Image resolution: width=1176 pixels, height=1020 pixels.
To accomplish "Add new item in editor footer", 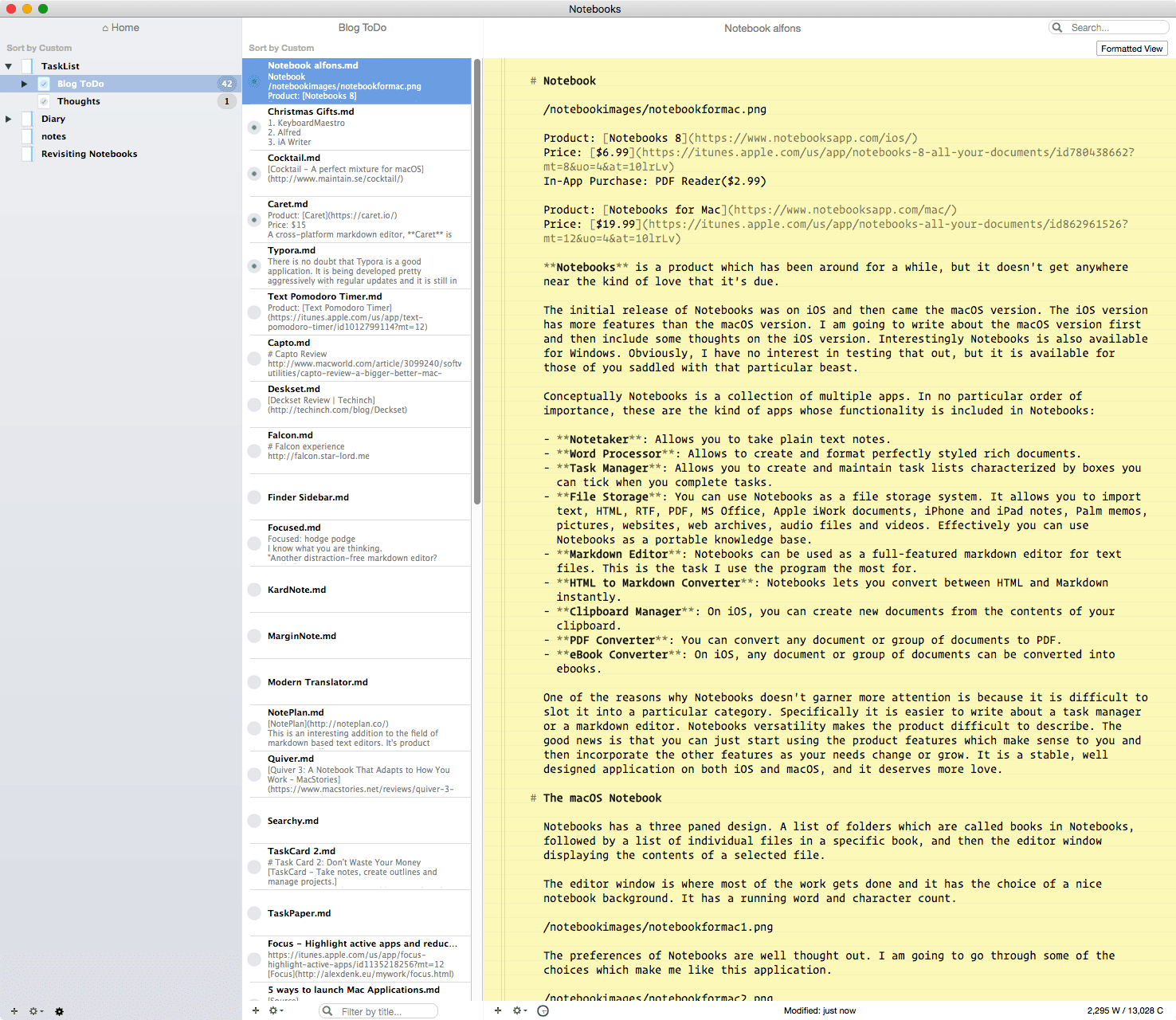I will [x=498, y=1010].
